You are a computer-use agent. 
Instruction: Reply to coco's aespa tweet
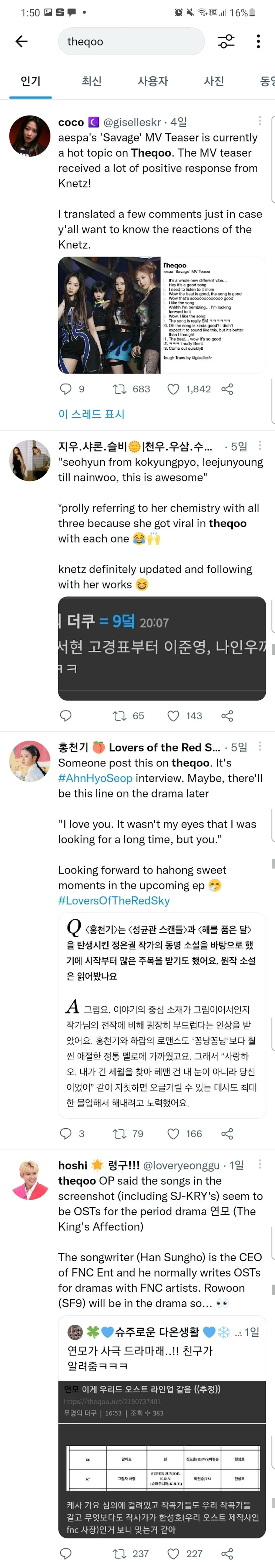[66, 389]
